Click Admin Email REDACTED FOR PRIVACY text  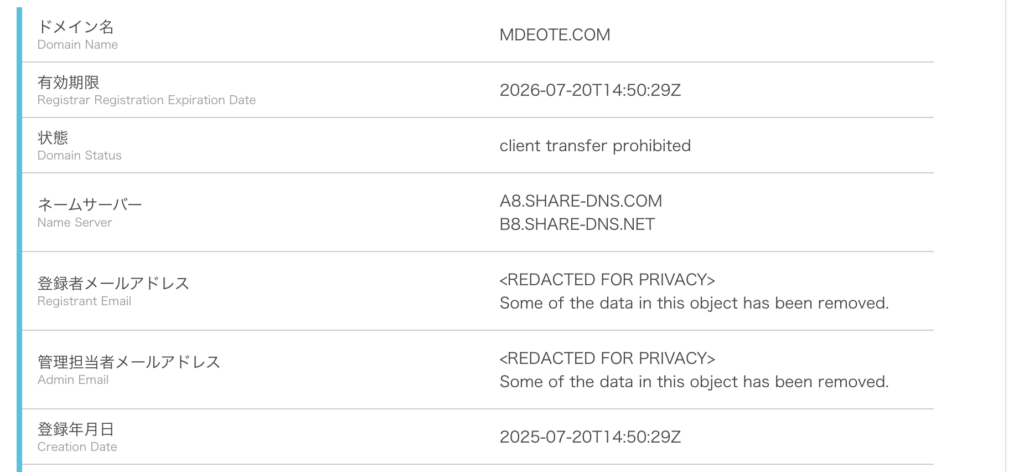coord(607,358)
